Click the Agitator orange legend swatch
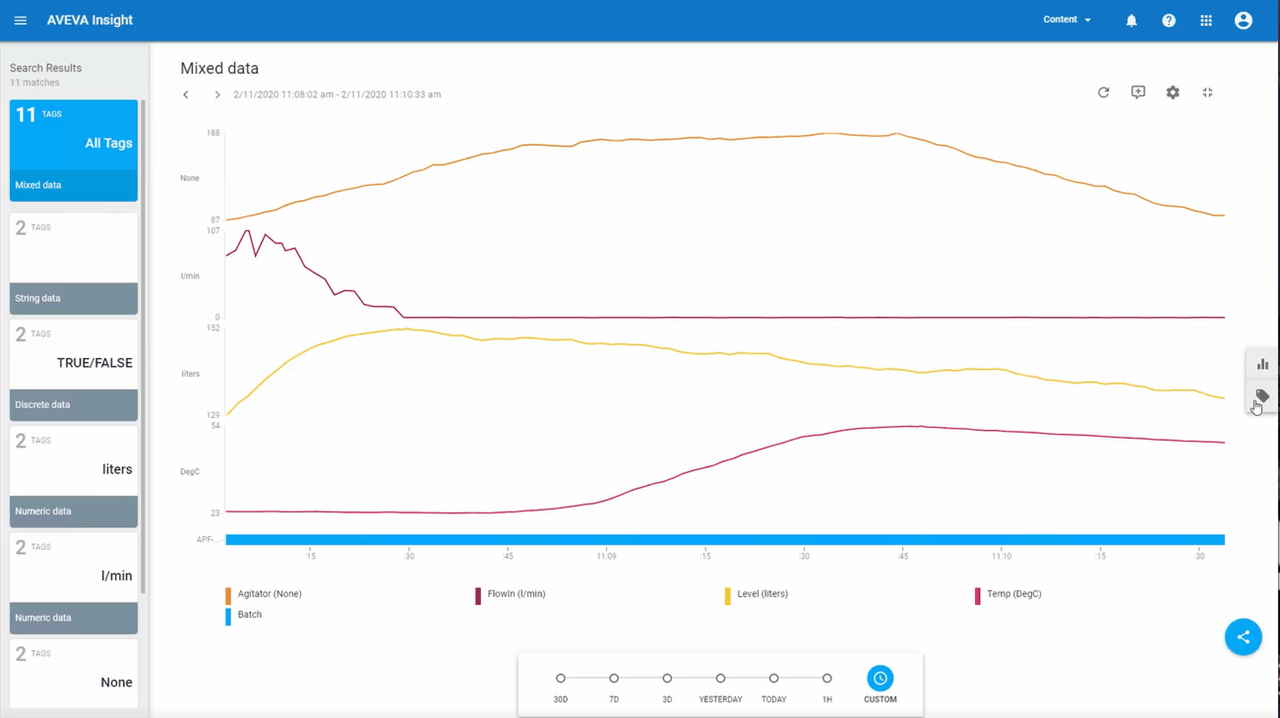Screen dimensions: 1280x718 228,594
